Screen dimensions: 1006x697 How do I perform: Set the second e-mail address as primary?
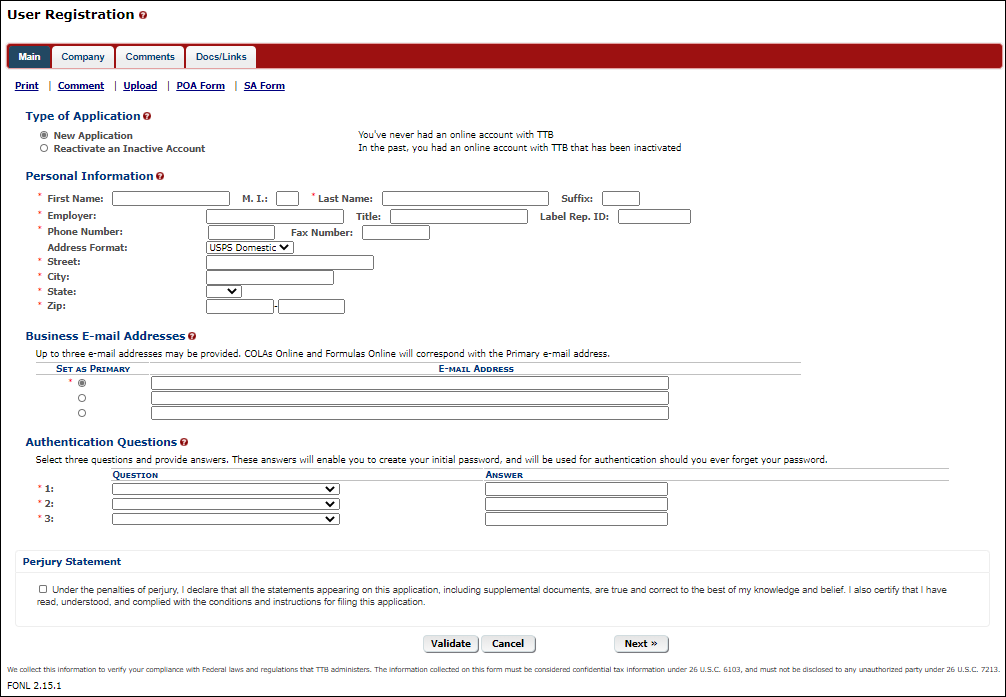pos(82,398)
